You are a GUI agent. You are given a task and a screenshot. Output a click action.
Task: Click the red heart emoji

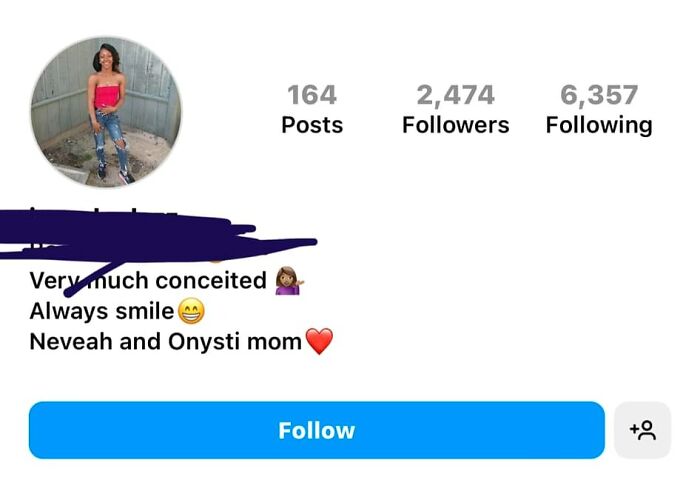click(x=318, y=342)
